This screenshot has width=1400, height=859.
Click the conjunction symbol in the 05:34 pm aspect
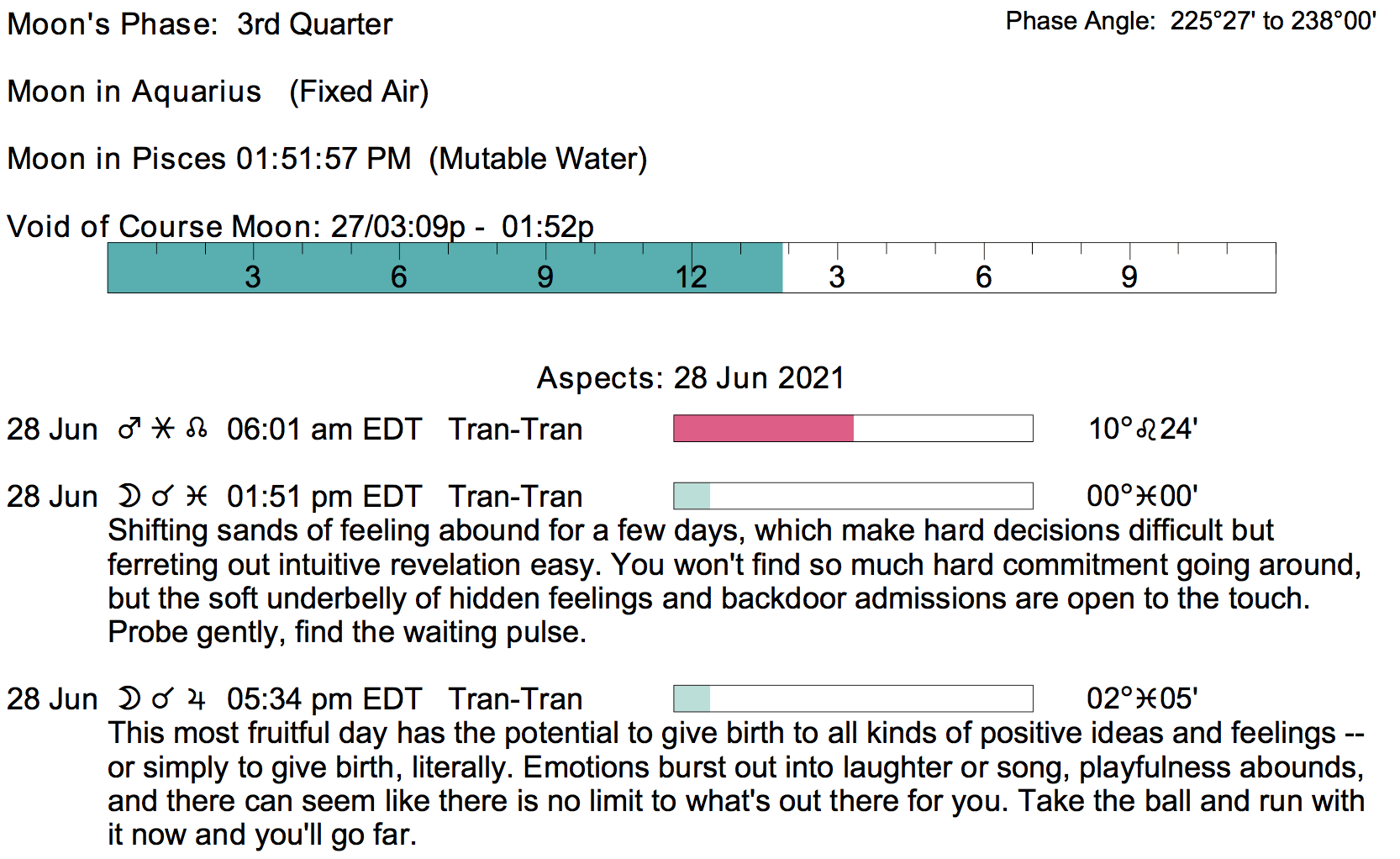163,698
